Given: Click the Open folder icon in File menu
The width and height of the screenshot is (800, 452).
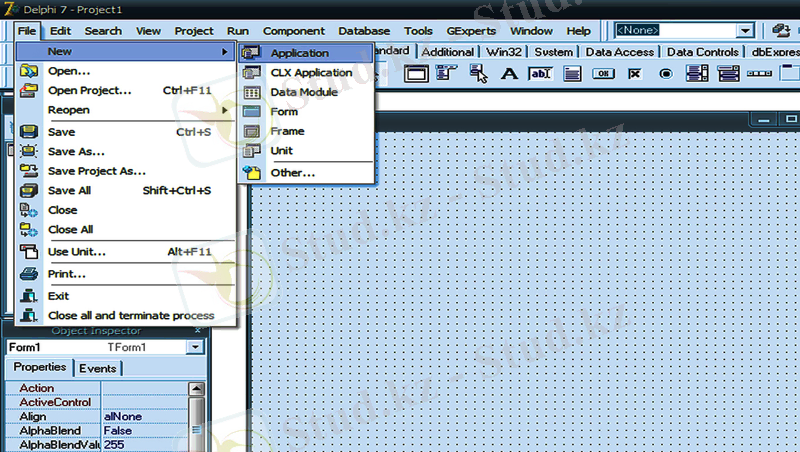Looking at the screenshot, I should [x=29, y=71].
